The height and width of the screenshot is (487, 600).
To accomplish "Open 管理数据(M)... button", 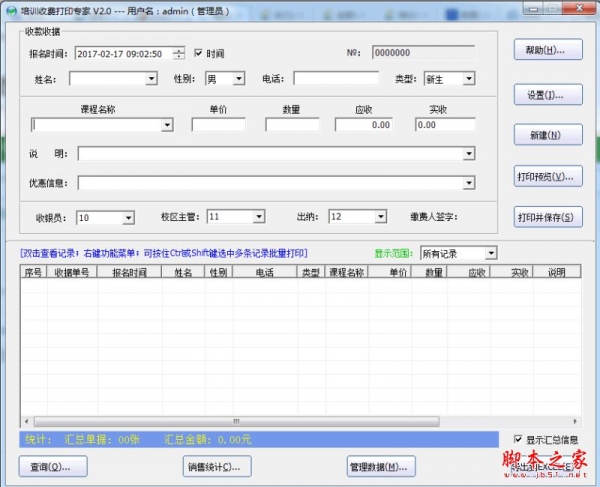I will (x=381, y=466).
